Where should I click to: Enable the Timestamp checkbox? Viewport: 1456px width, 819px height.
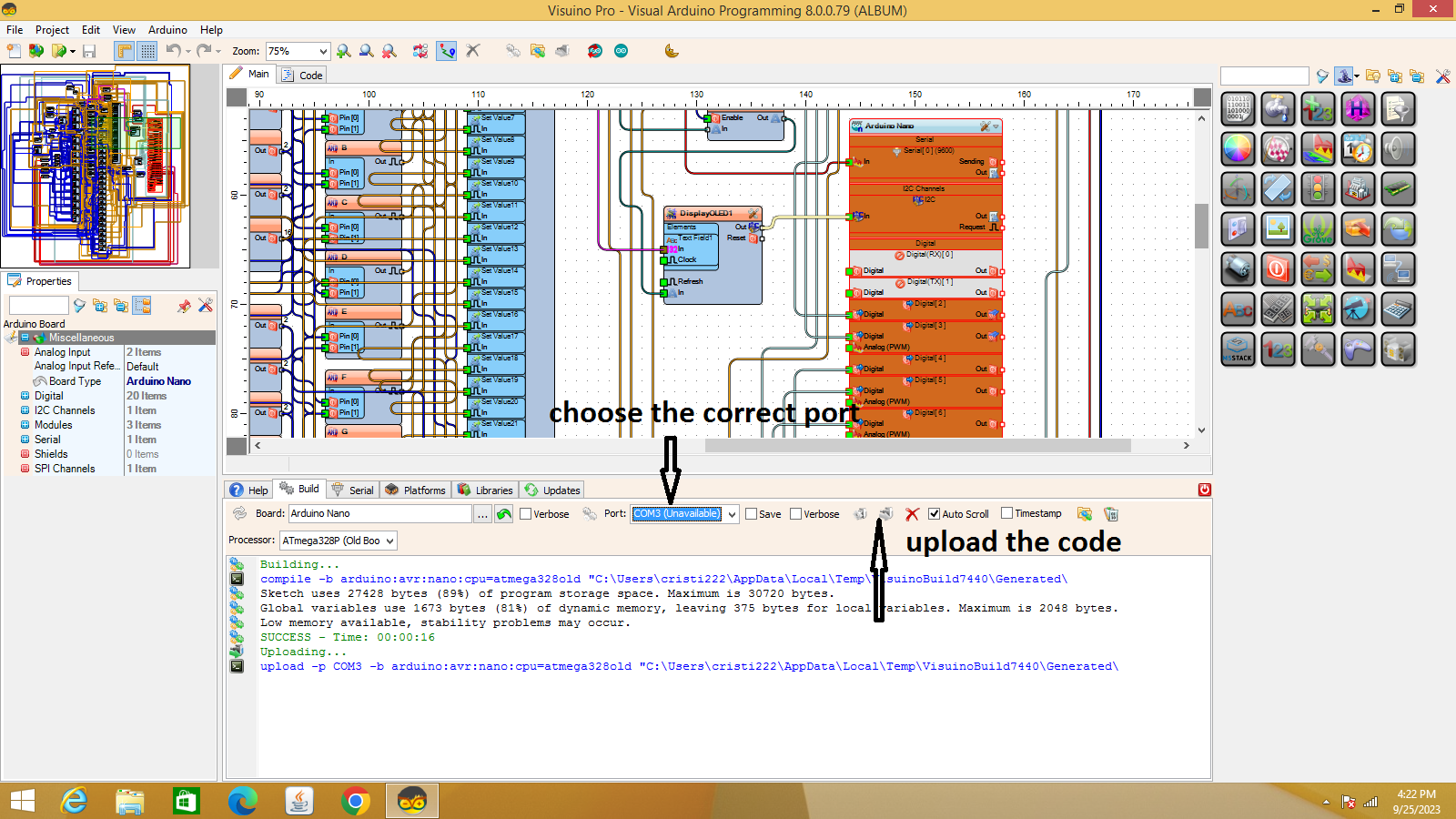[1006, 513]
